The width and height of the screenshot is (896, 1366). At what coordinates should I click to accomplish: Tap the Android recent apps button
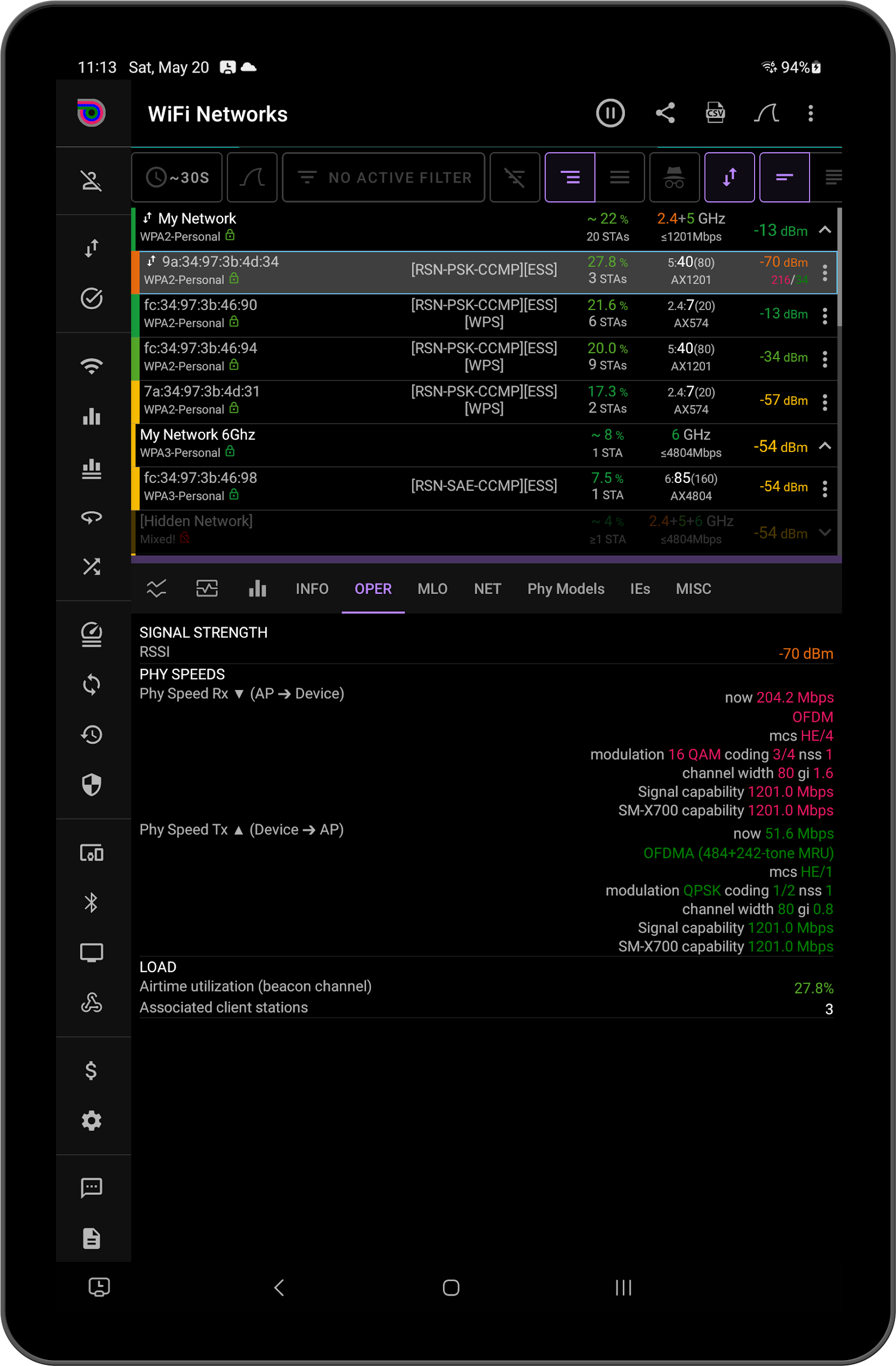click(x=623, y=1288)
